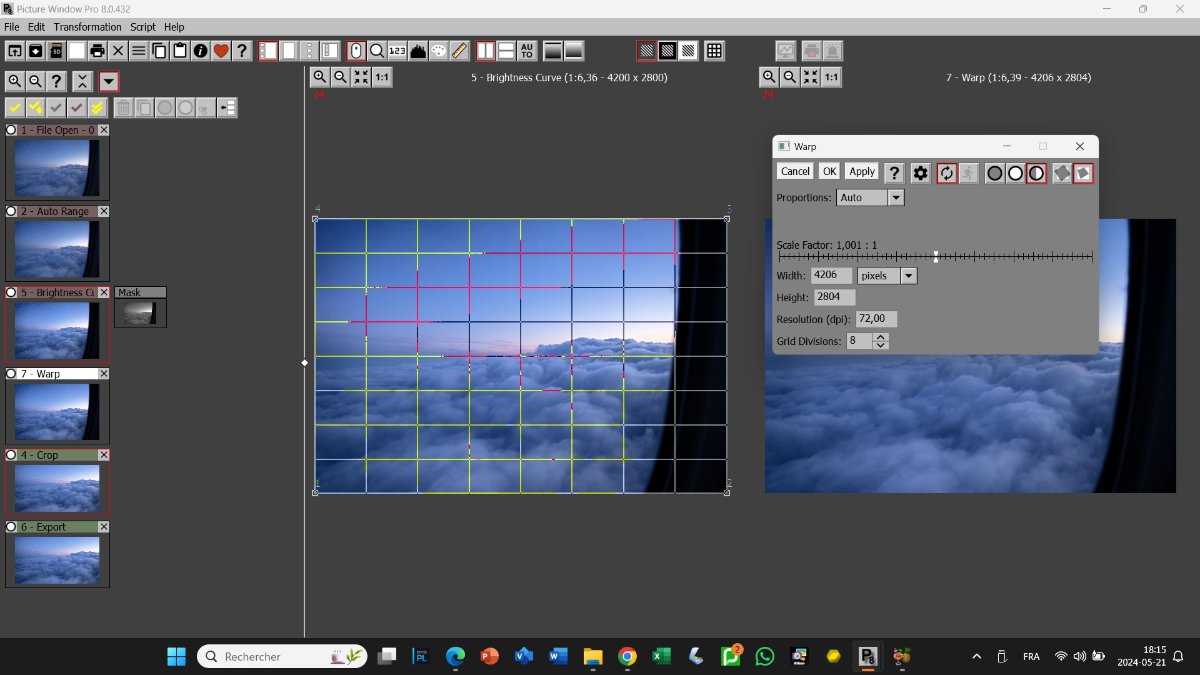Open the Transformation menu
This screenshot has height=675, width=1200.
pyautogui.click(x=87, y=27)
